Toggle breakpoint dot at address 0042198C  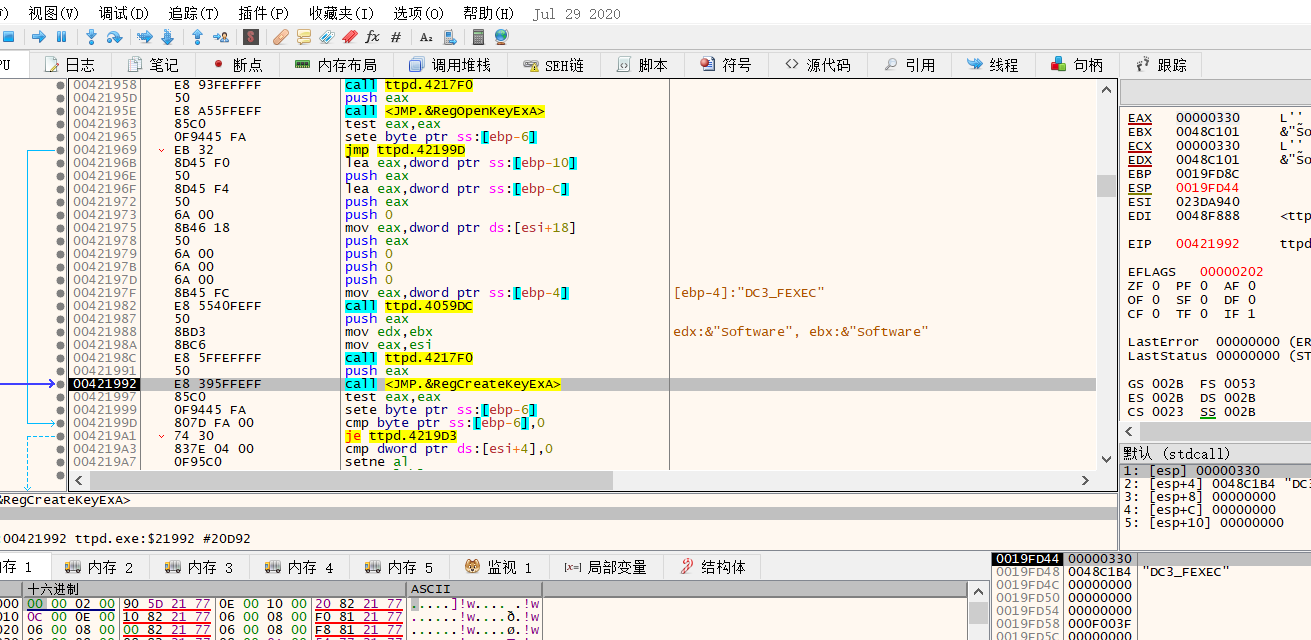pyautogui.click(x=61, y=358)
